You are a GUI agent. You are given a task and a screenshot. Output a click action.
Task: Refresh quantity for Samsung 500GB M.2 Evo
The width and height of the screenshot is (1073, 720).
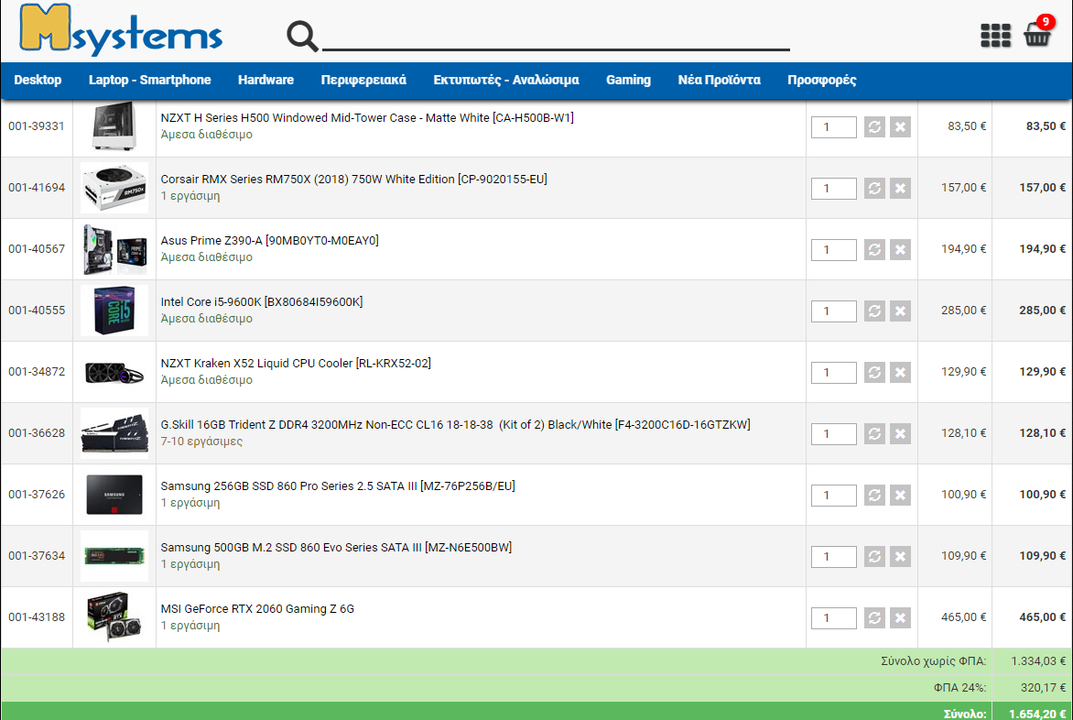(874, 556)
